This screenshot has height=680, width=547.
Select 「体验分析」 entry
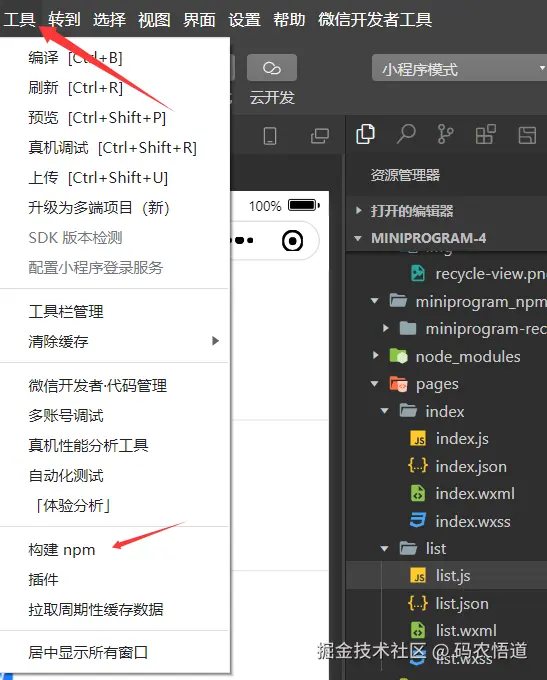pyautogui.click(x=73, y=505)
